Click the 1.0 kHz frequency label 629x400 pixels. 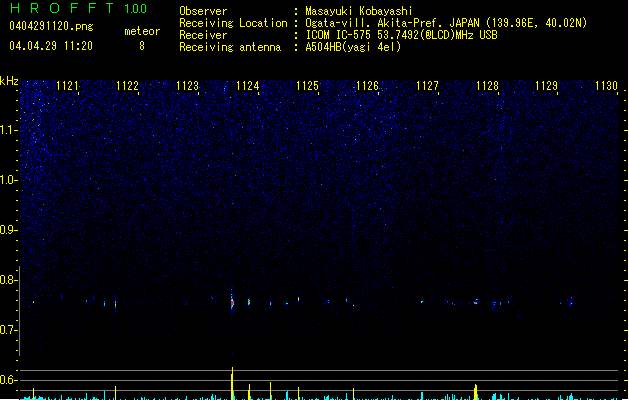[8, 180]
